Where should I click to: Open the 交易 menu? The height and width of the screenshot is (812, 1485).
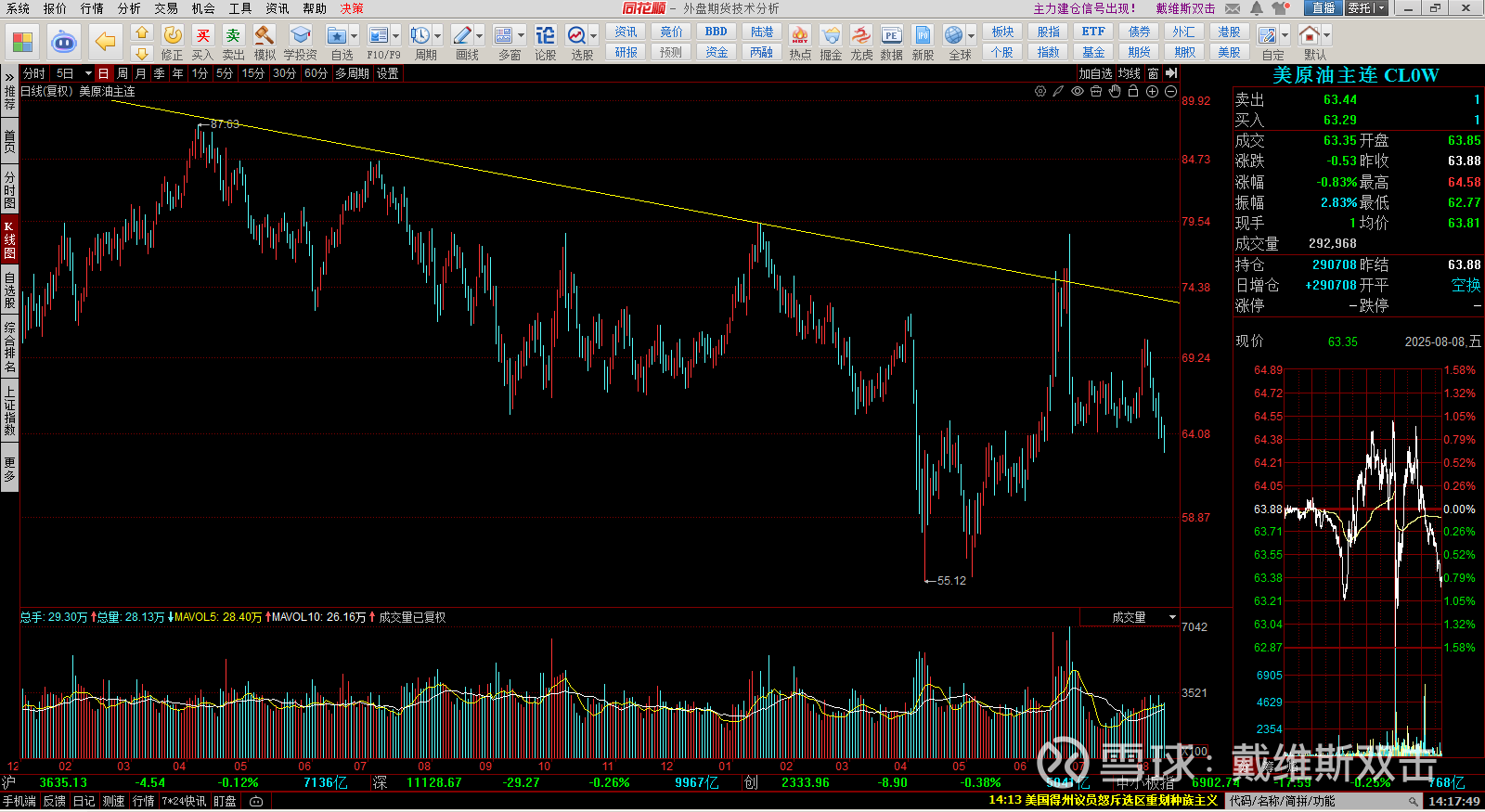(166, 8)
